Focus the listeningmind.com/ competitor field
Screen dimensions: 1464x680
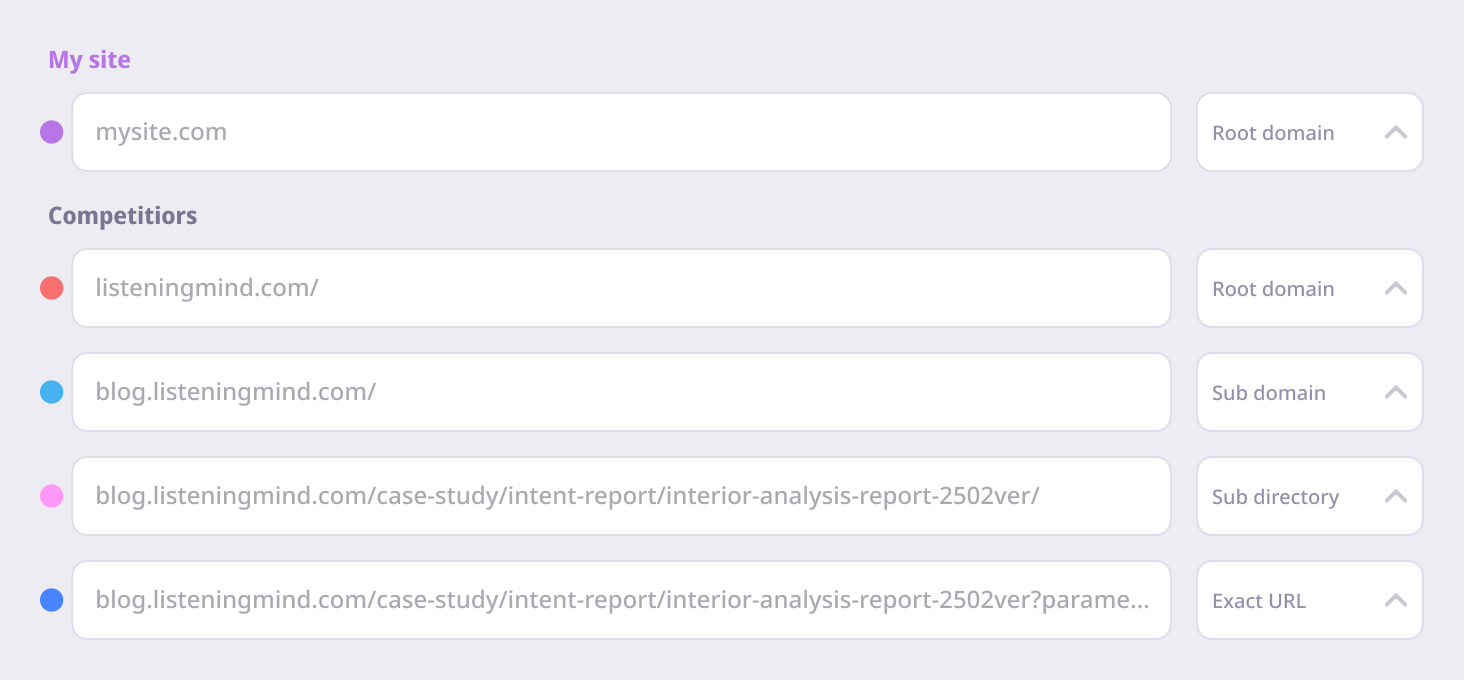pyautogui.click(x=620, y=288)
